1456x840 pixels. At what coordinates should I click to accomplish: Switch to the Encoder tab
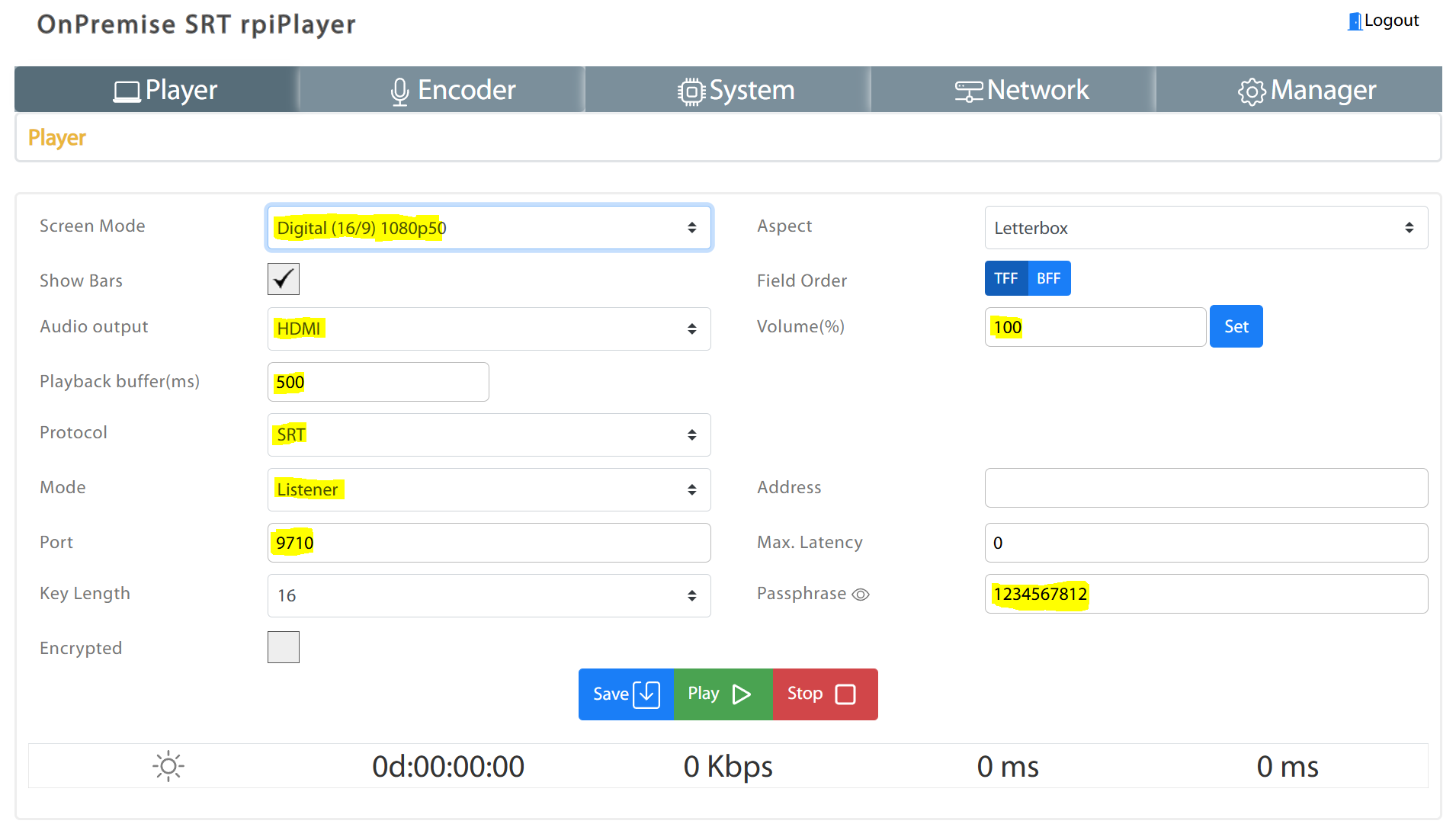tap(442, 90)
